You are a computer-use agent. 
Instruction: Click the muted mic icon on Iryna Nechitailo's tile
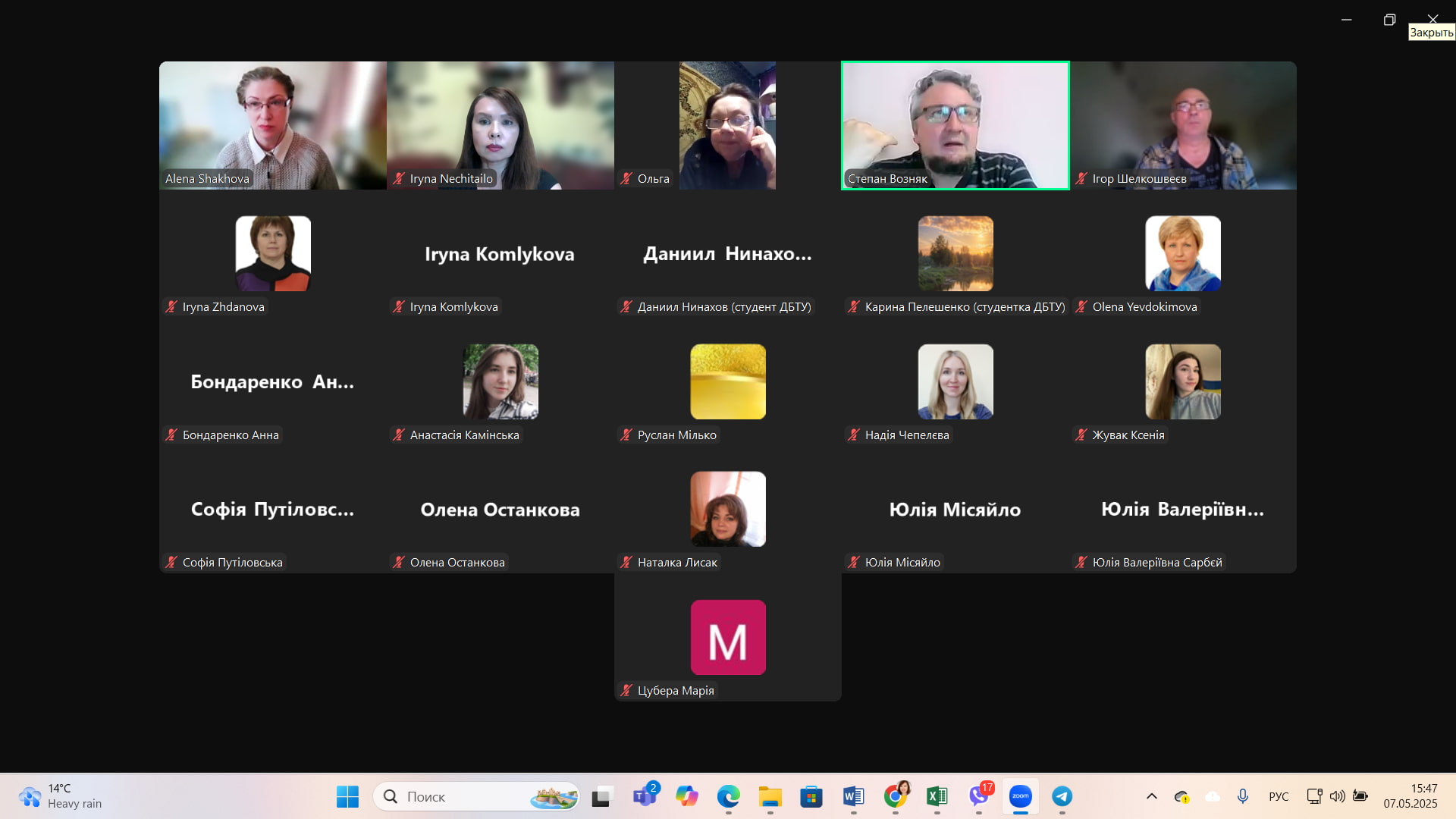399,179
